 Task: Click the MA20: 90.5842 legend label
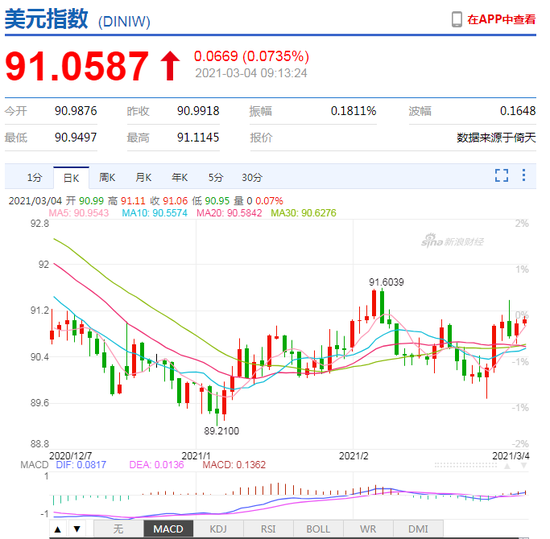click(229, 213)
